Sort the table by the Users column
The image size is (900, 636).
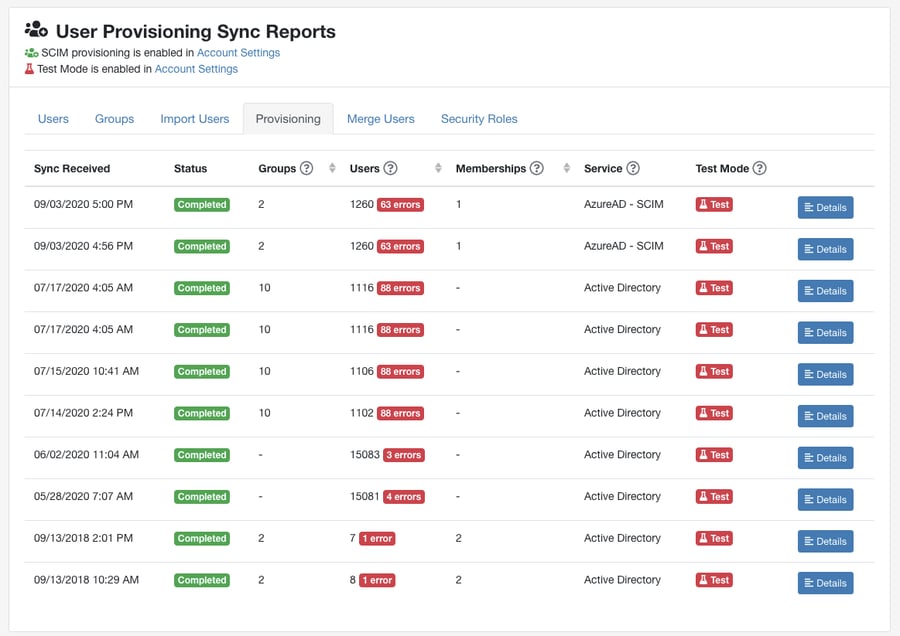pos(437,168)
